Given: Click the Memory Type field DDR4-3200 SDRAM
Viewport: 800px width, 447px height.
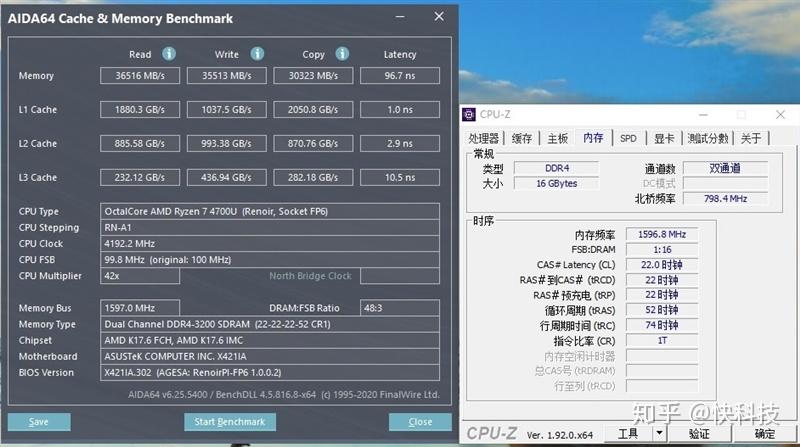Looking at the screenshot, I should pos(270,324).
